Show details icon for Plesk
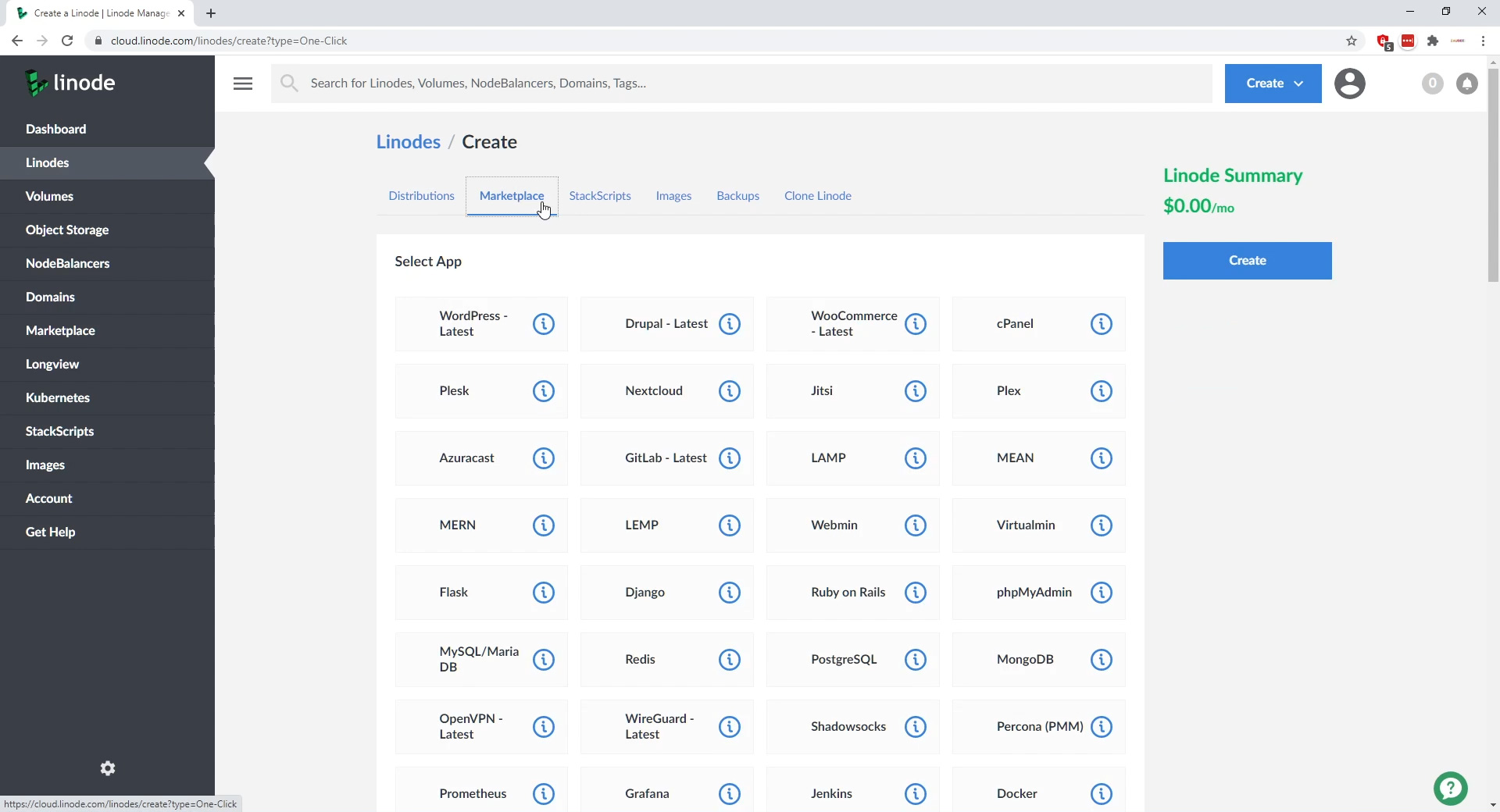1500x812 pixels. (x=544, y=391)
